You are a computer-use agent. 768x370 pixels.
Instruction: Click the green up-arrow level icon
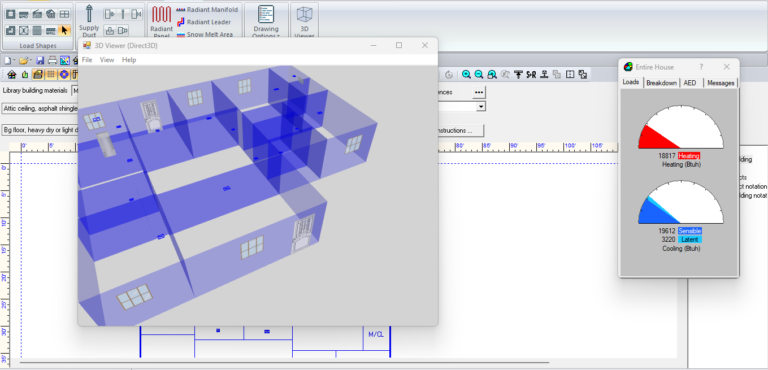click(25, 74)
